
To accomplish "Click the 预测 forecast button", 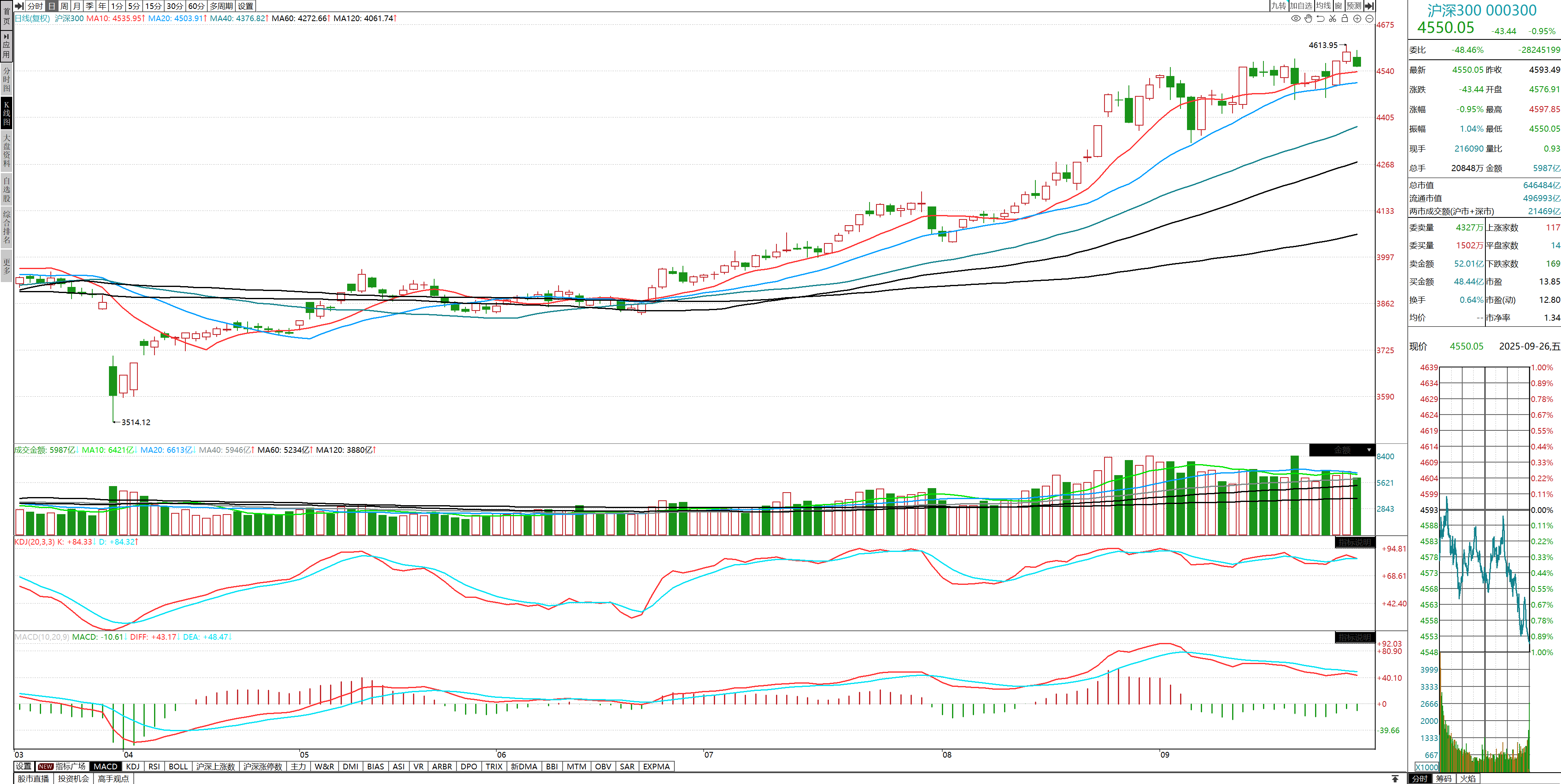I will coord(1354,5).
